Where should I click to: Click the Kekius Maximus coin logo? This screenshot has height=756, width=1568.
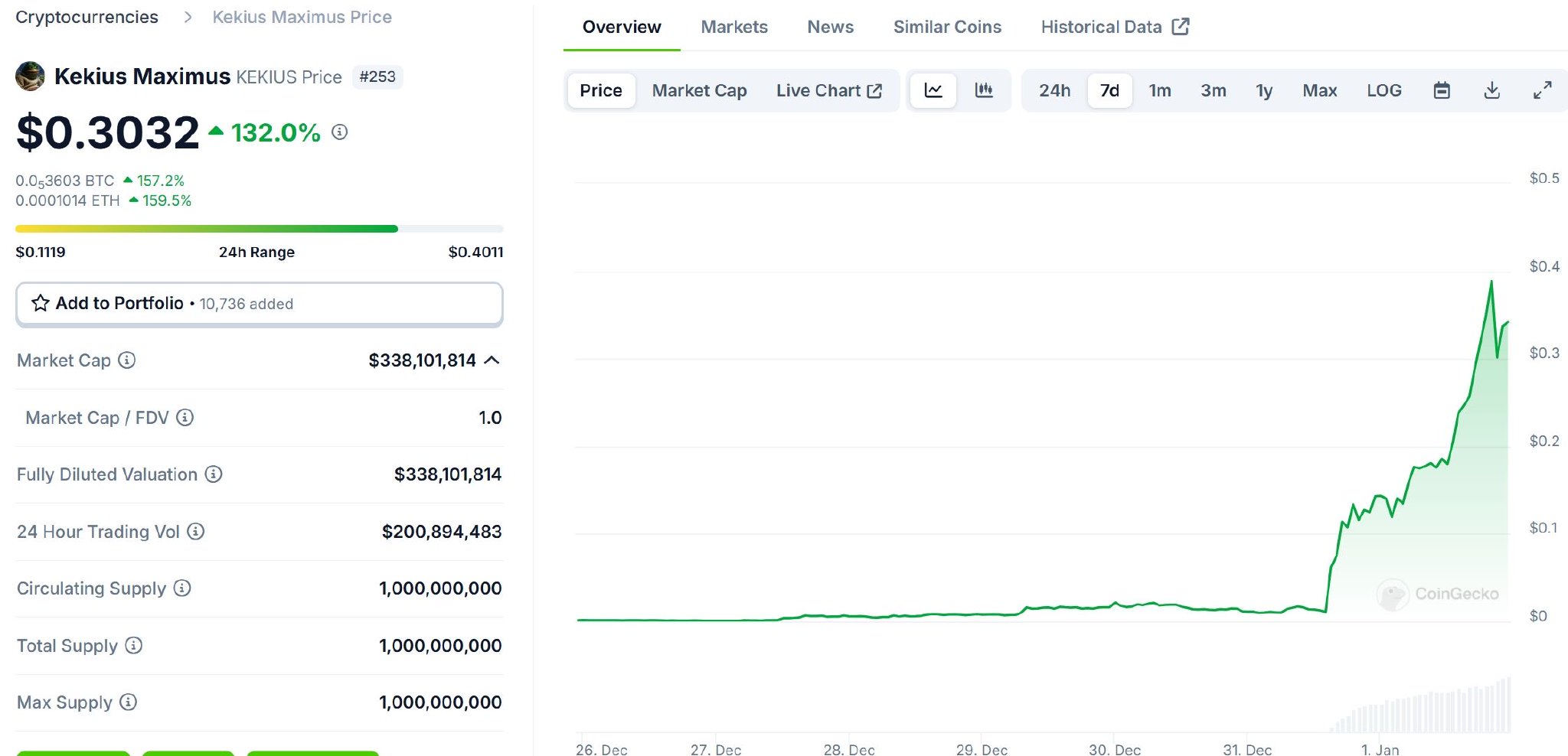(x=30, y=77)
